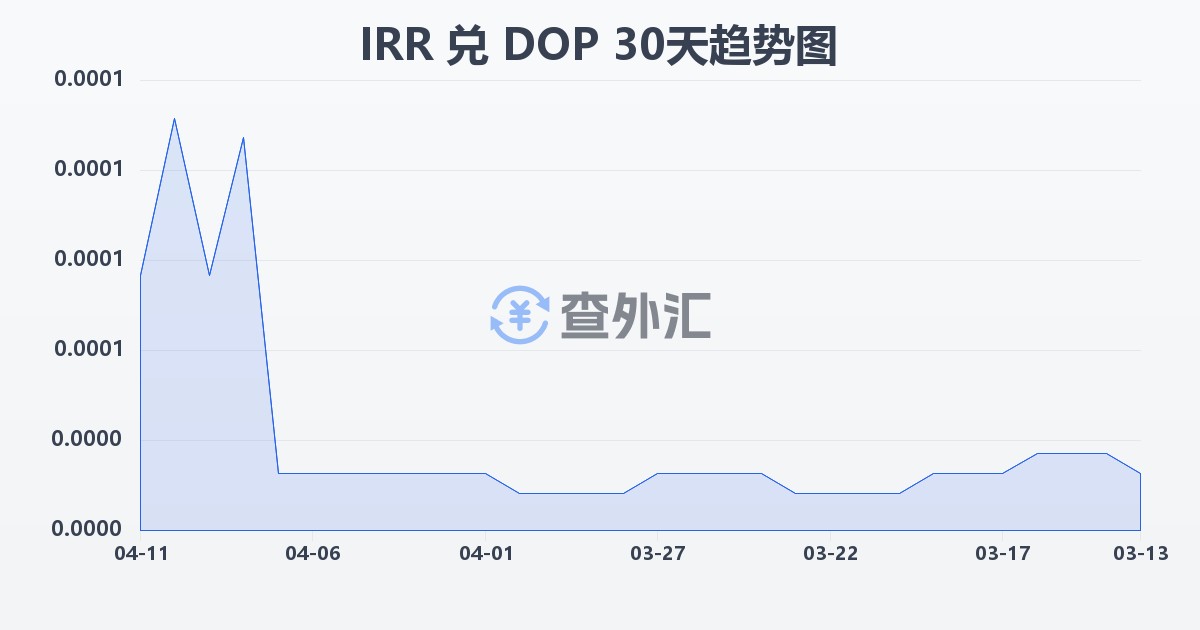Click the second peak near 04-08
Screen dimensions: 1200x630
(242, 138)
